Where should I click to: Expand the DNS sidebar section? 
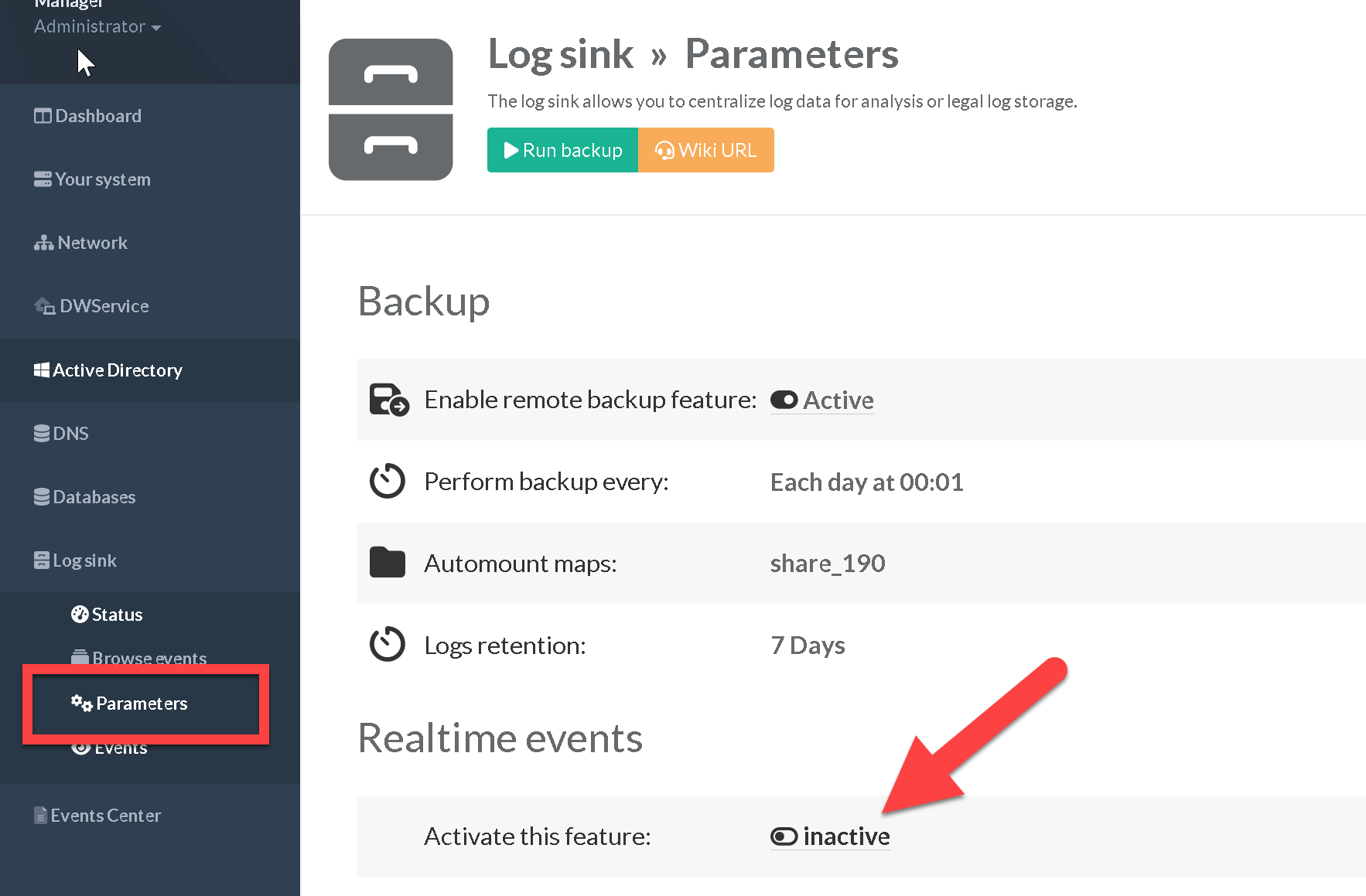(70, 434)
